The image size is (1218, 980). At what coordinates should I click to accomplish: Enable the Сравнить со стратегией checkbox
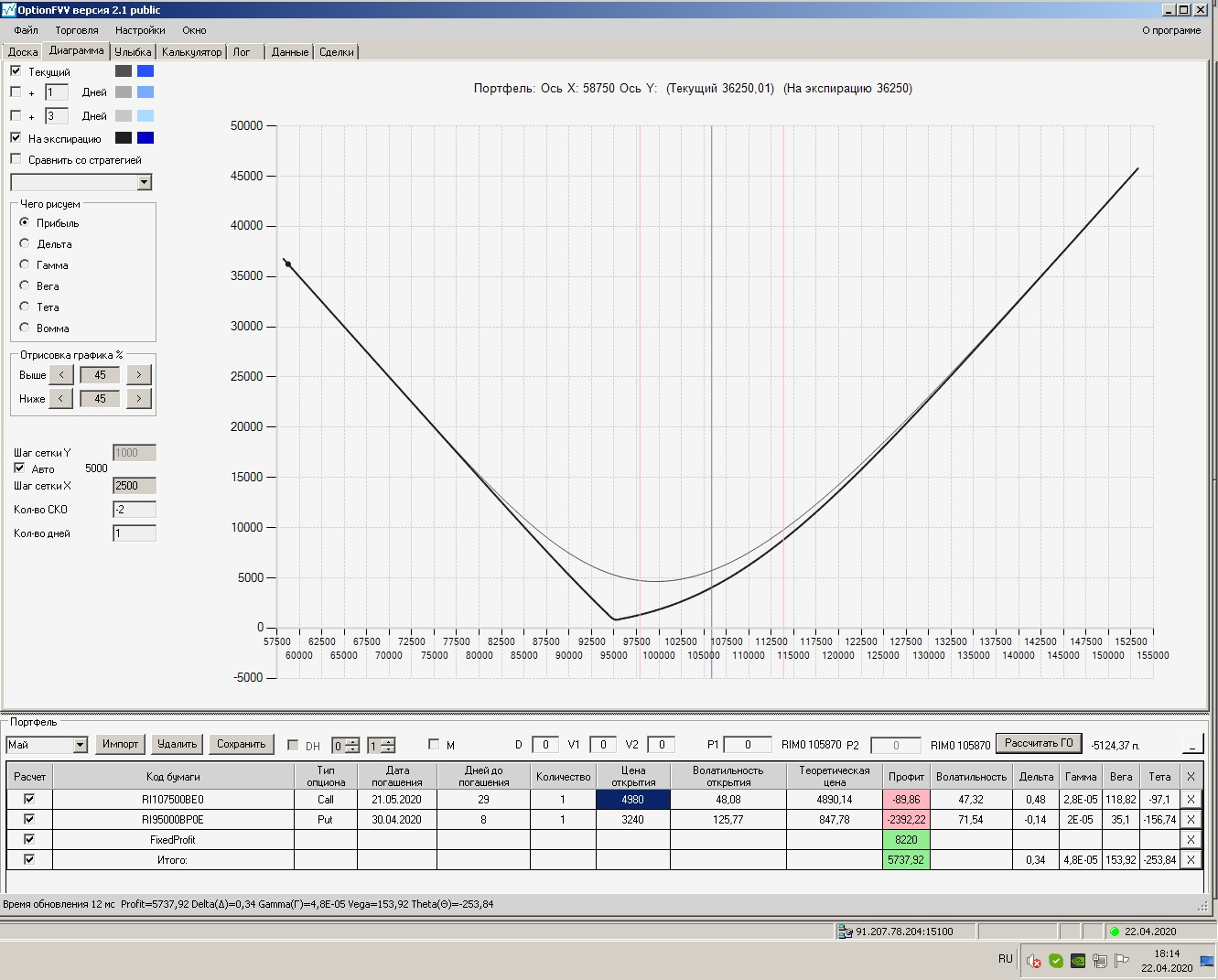(x=16, y=159)
